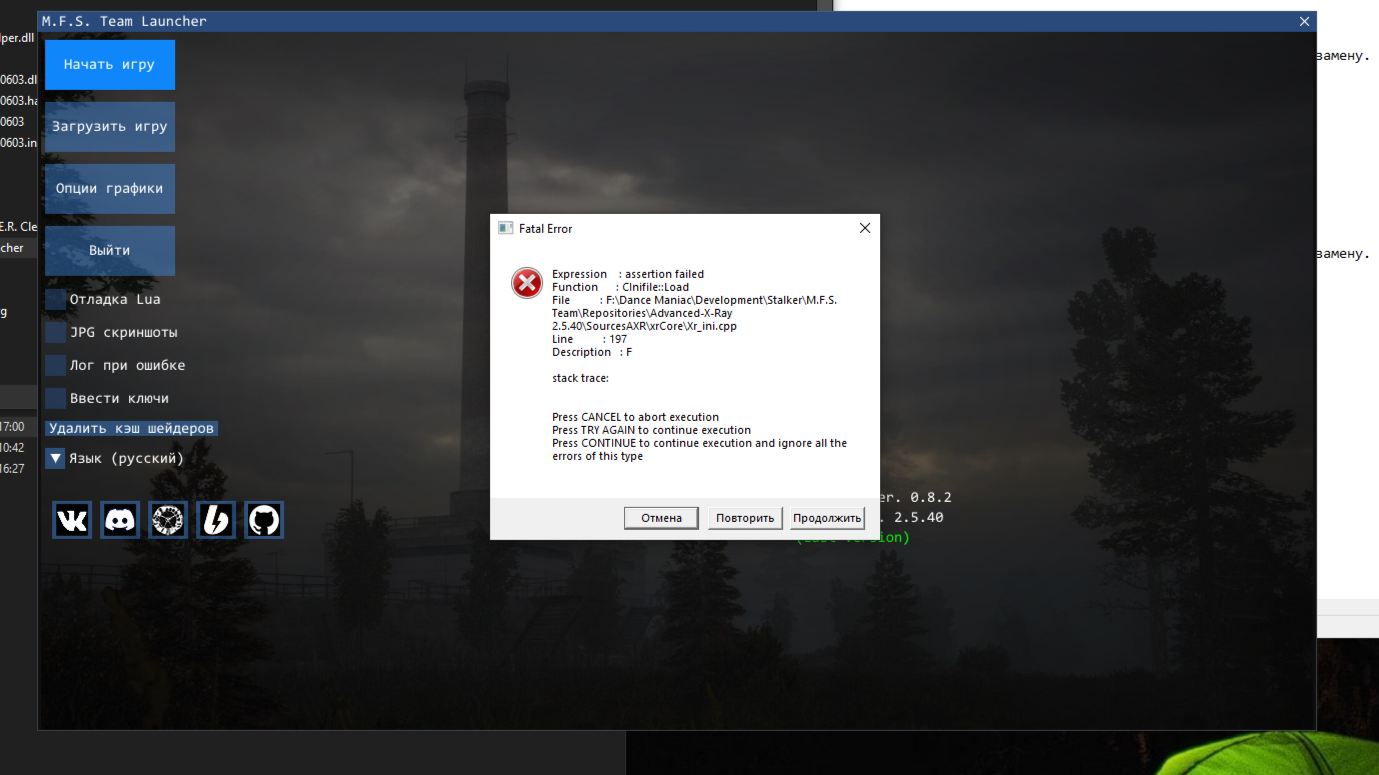Viewport: 1379px width, 775px height.
Task: Click the Fatal Error title bar icon
Action: click(506, 228)
